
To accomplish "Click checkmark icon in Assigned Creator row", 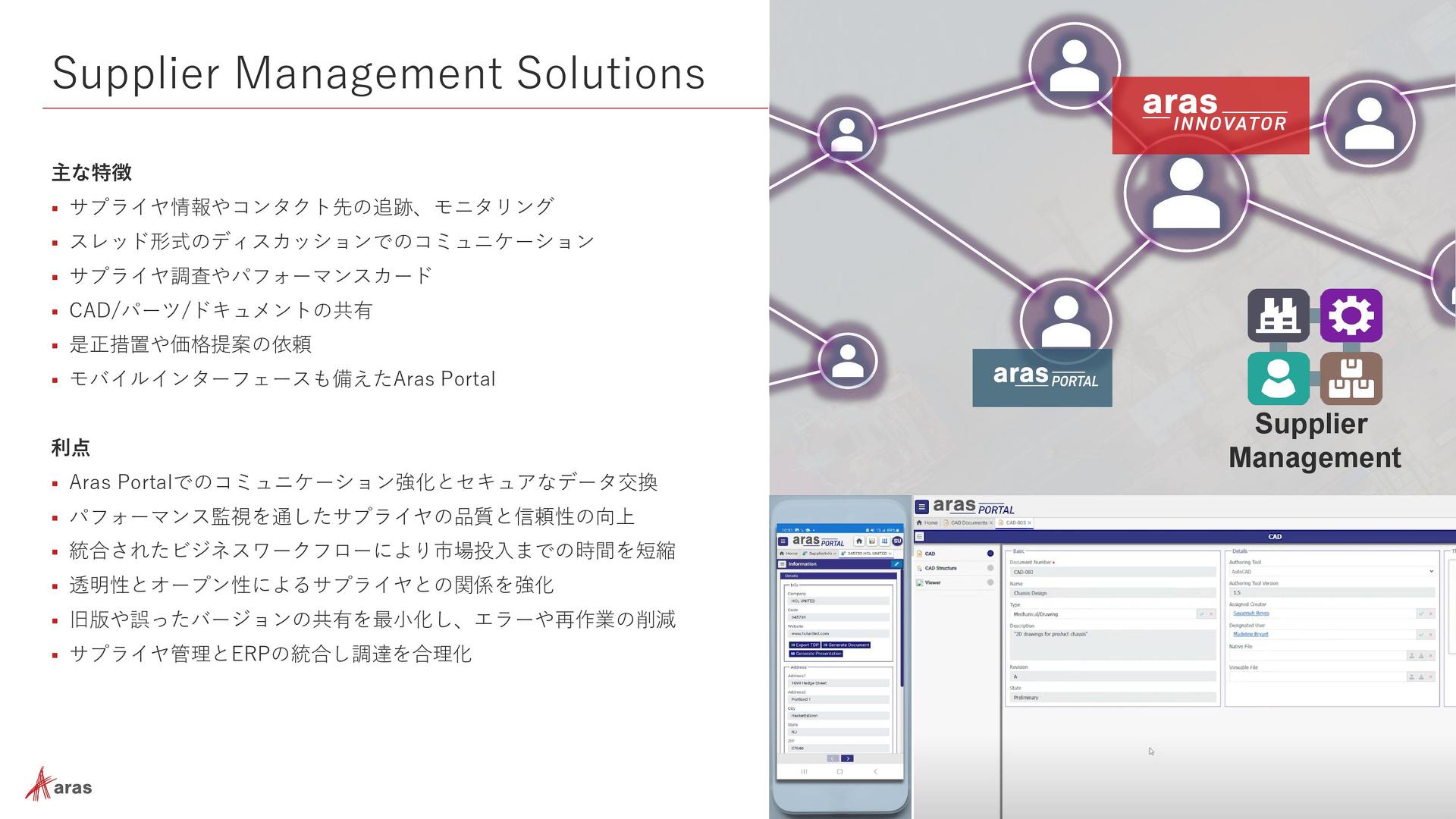I will [x=1421, y=613].
